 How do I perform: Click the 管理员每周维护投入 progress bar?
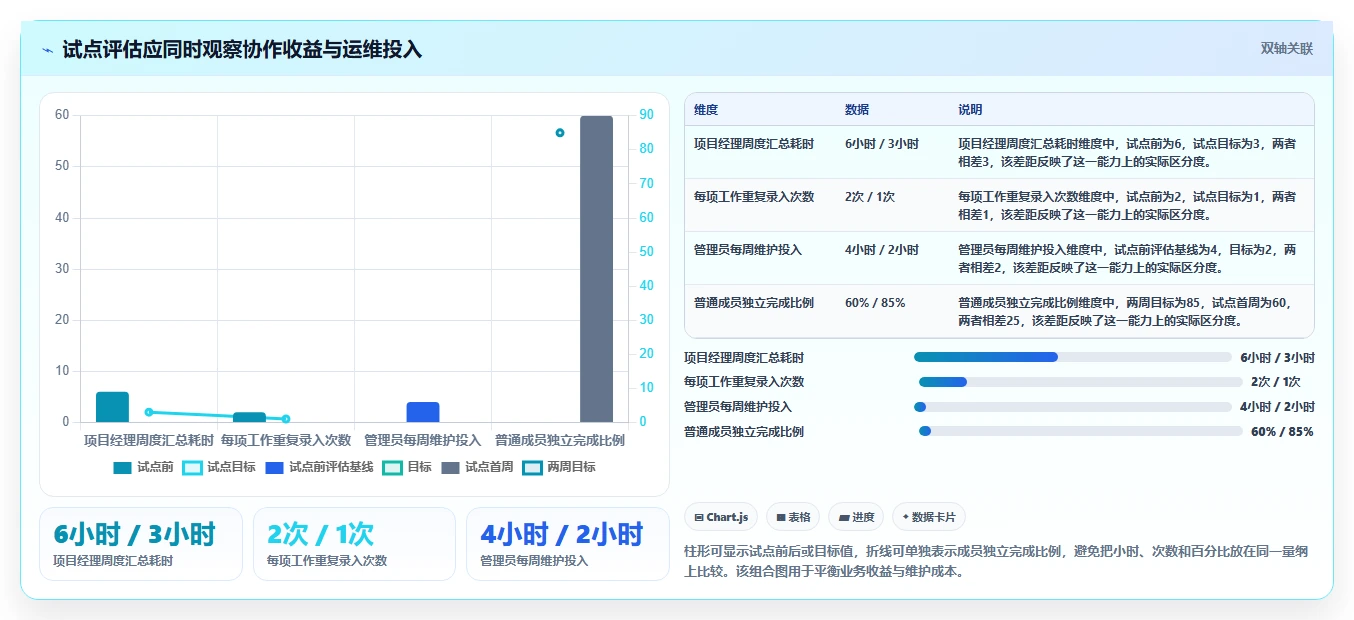coord(1073,407)
